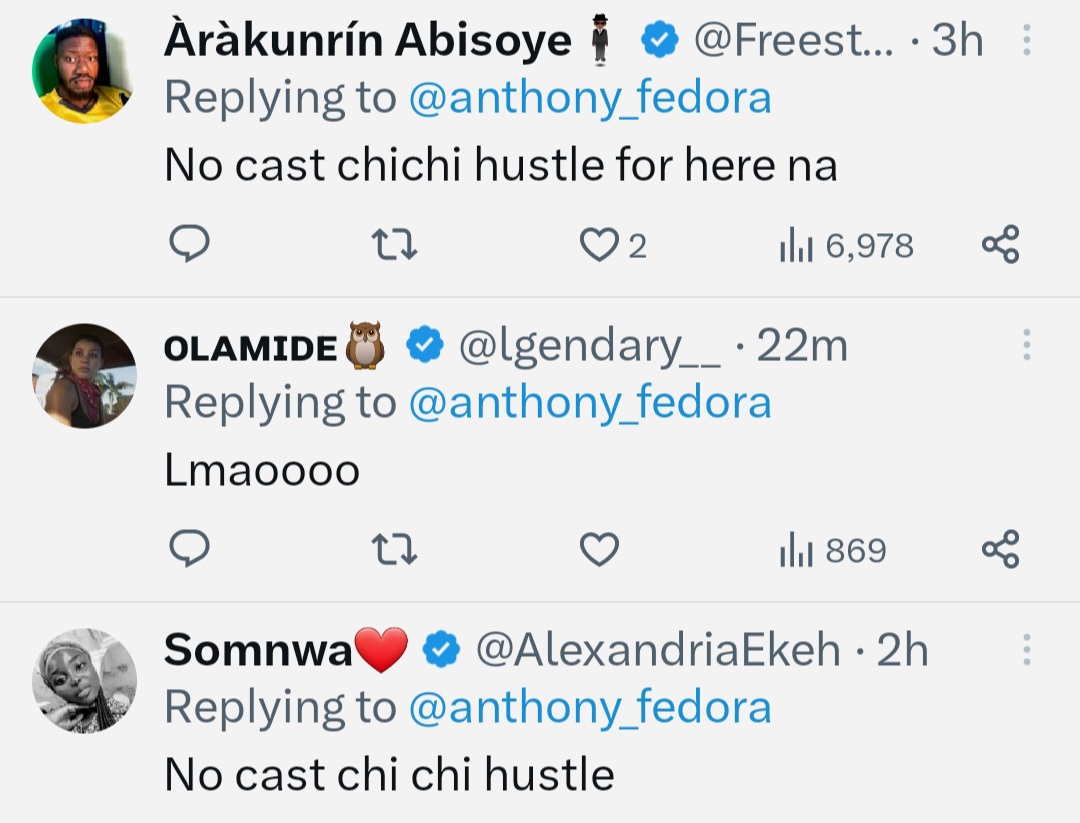
Task: Retweet Àràkunrín Abisoye's reply
Action: coord(394,245)
